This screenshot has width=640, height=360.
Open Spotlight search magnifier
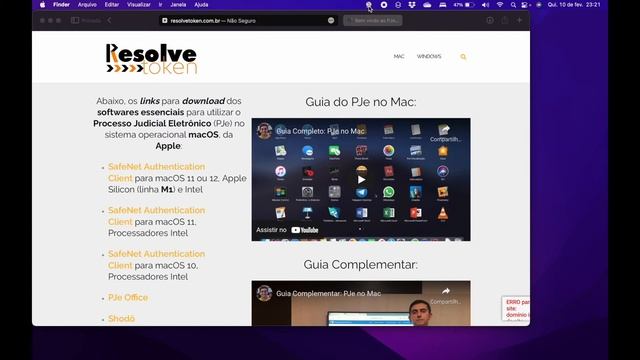click(x=513, y=5)
